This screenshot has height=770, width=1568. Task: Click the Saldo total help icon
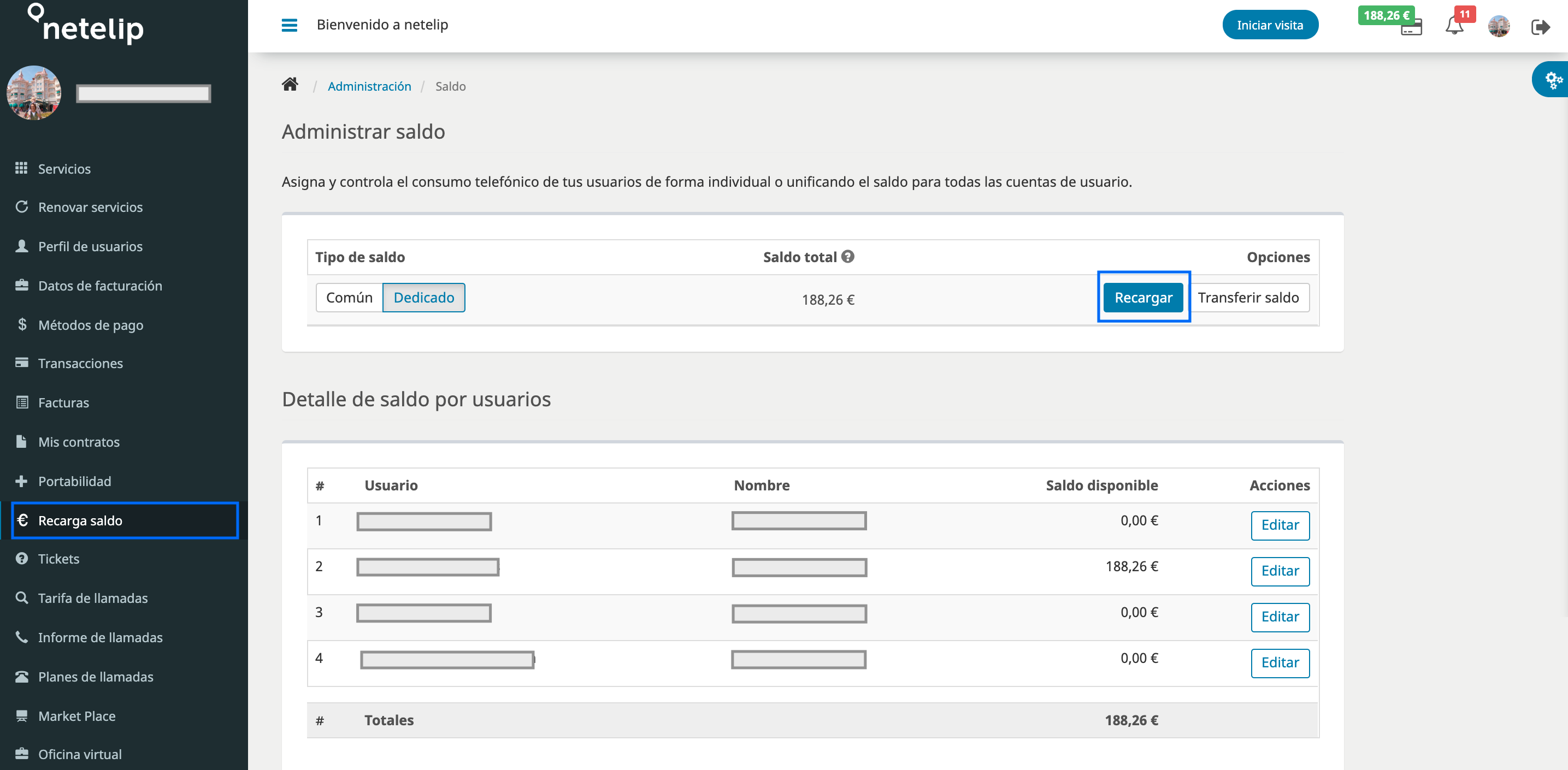[847, 257]
